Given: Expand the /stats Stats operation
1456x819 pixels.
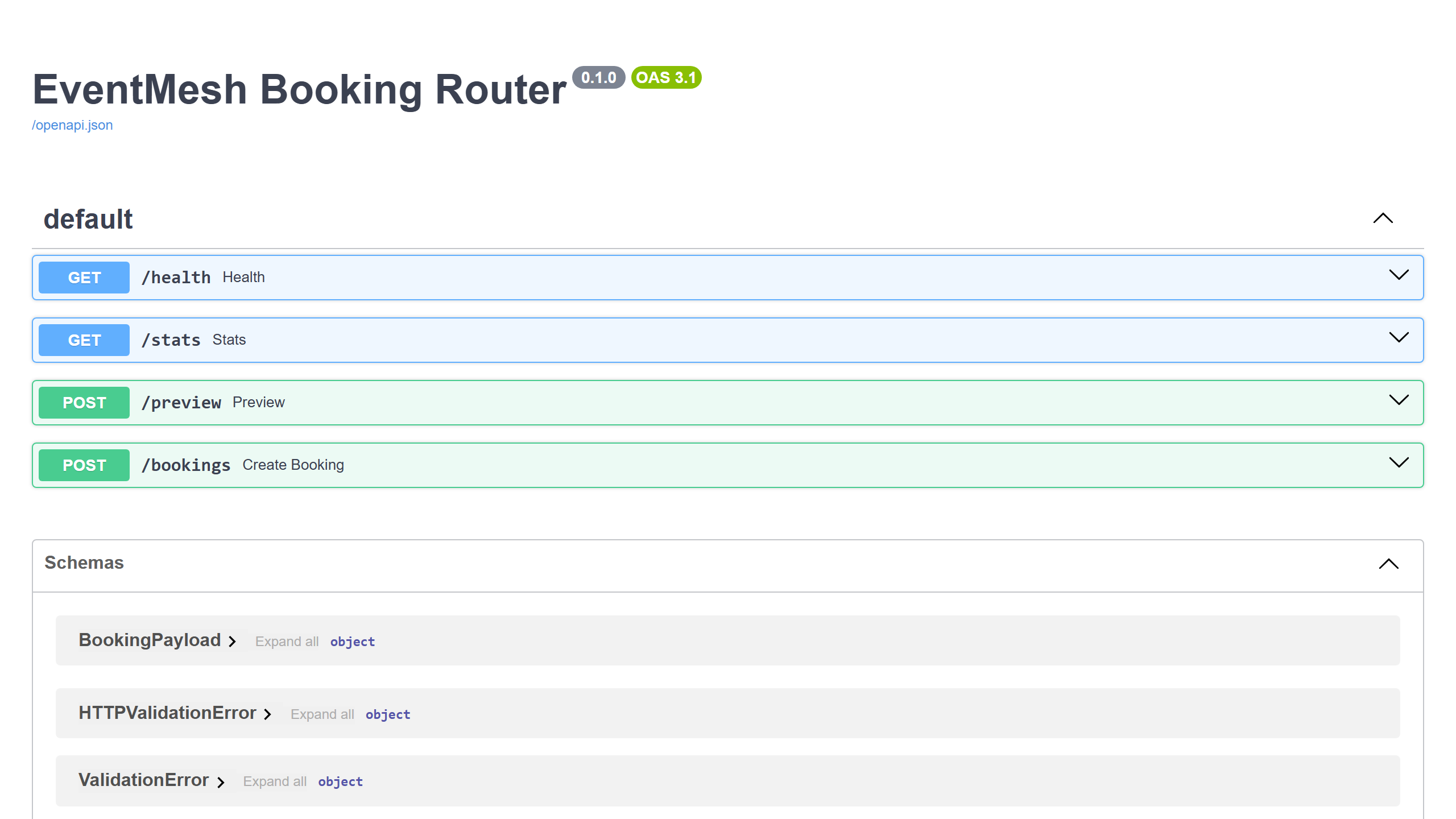Looking at the screenshot, I should [x=1399, y=338].
